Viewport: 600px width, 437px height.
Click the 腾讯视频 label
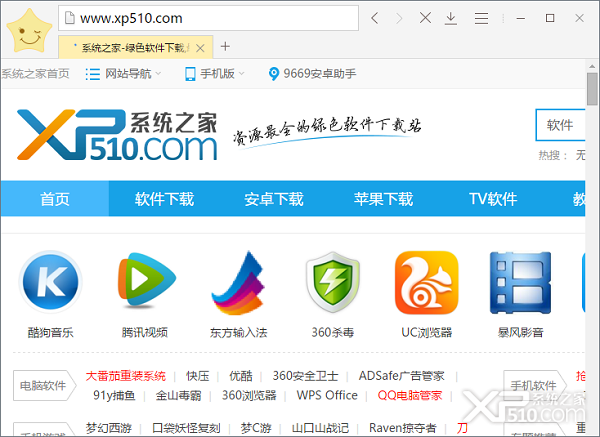pyautogui.click(x=145, y=332)
